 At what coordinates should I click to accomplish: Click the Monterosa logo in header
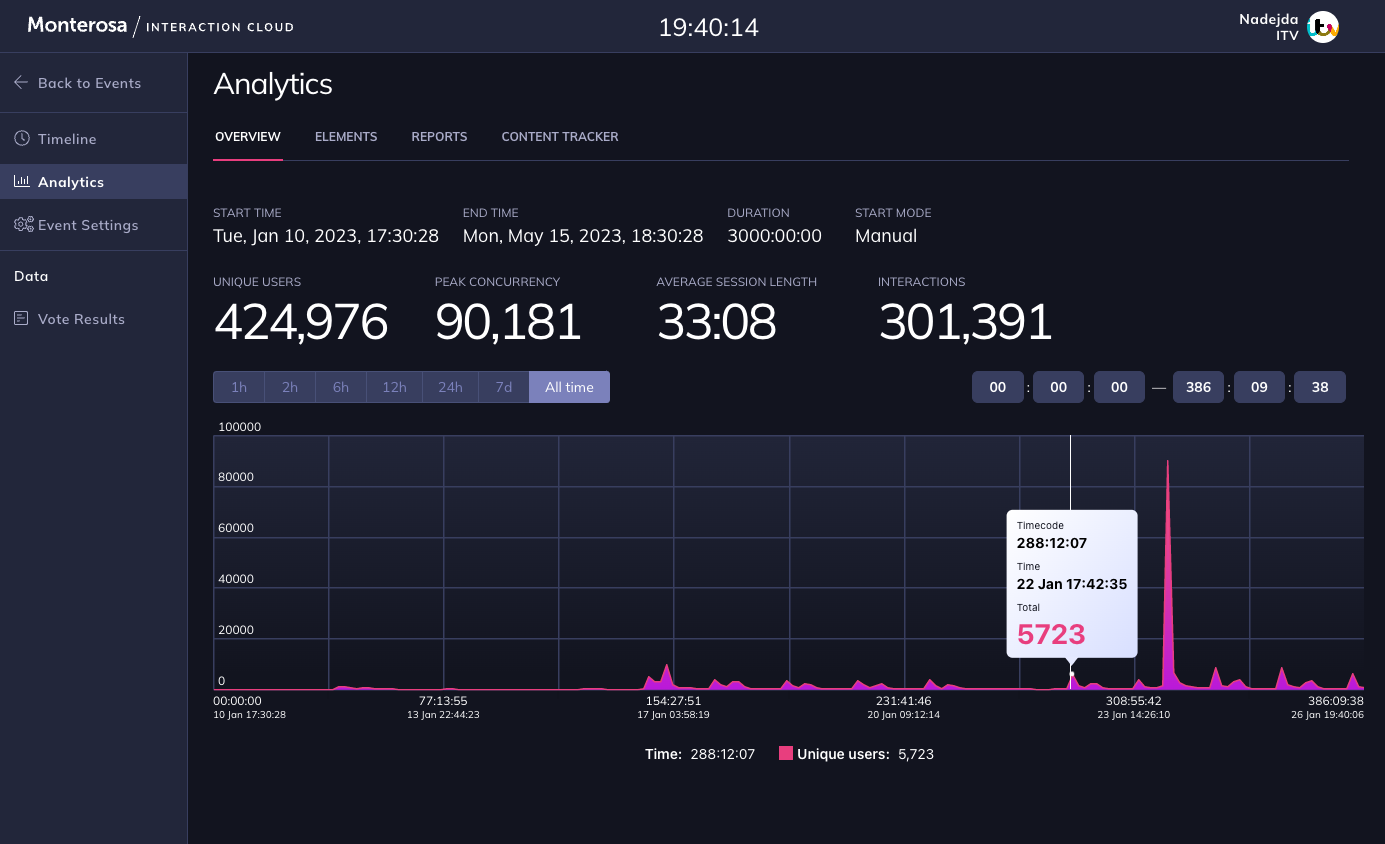(77, 26)
